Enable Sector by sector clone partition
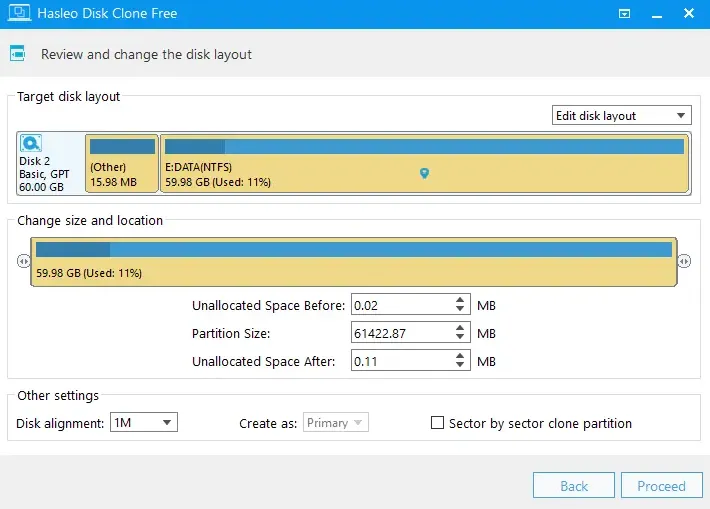Screen dimensions: 710x509 [437, 423]
